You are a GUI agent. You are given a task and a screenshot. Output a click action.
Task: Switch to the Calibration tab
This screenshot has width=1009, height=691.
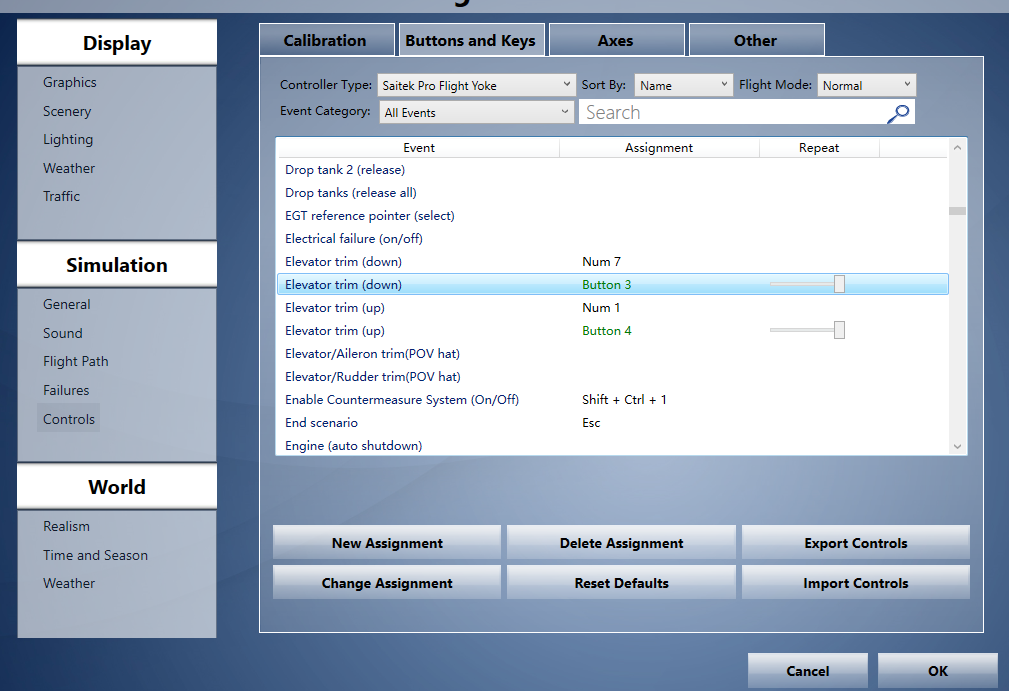tap(325, 41)
